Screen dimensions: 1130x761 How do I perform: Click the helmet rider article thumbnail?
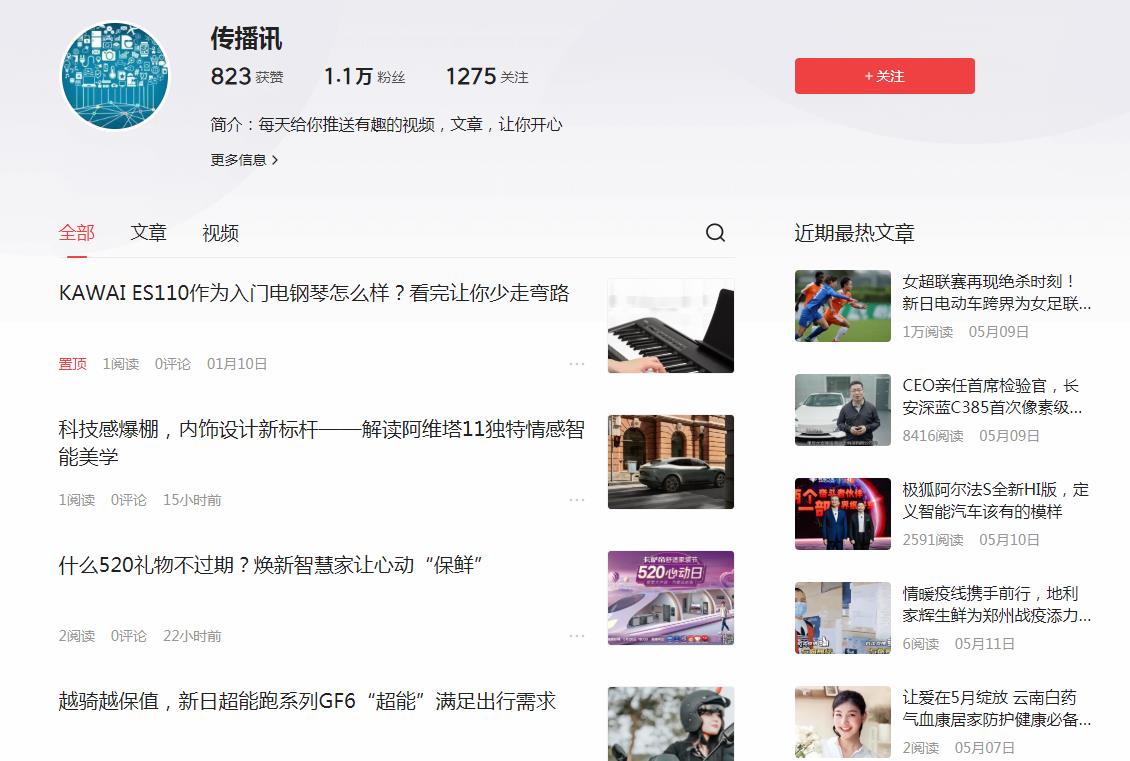(x=670, y=724)
